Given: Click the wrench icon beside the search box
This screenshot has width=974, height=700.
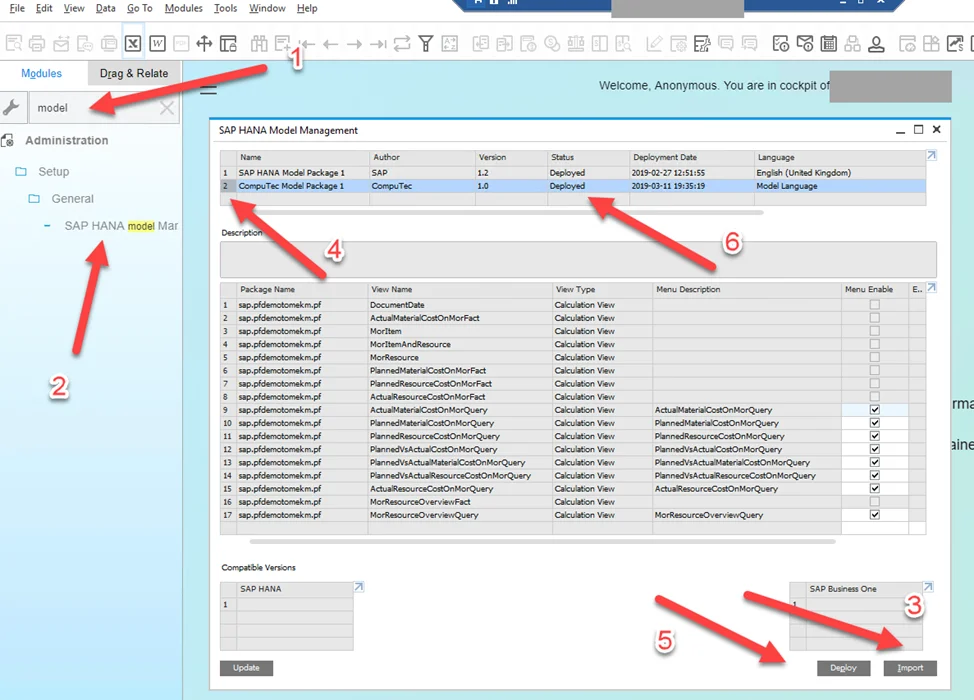Looking at the screenshot, I should pos(11,108).
